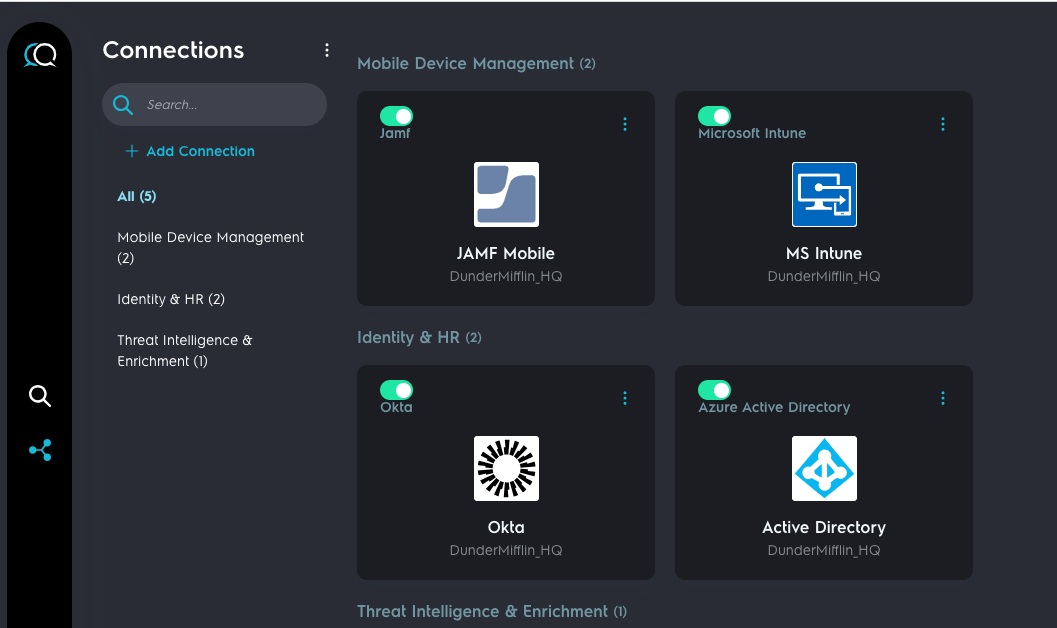Click DunderMifflin_HQ under MS Intune
This screenshot has height=628, width=1057.
click(x=824, y=276)
